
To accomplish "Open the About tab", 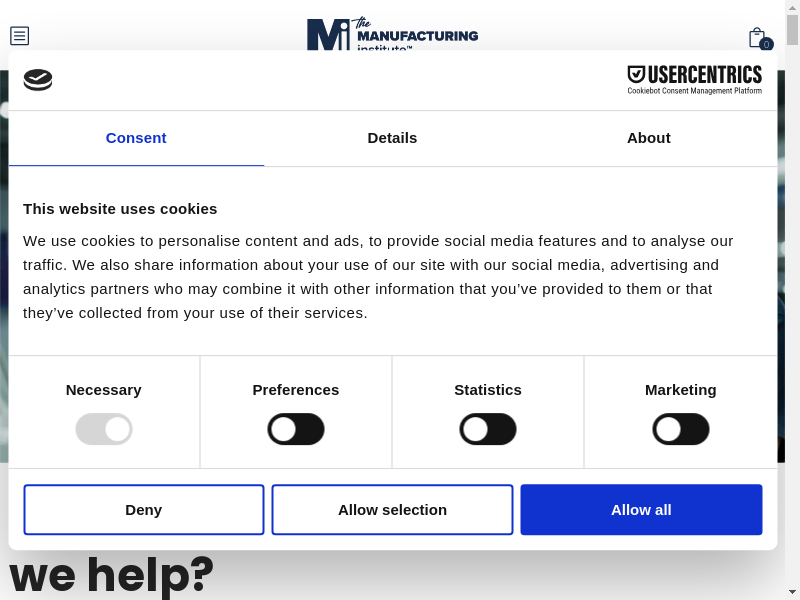I will click(x=649, y=138).
